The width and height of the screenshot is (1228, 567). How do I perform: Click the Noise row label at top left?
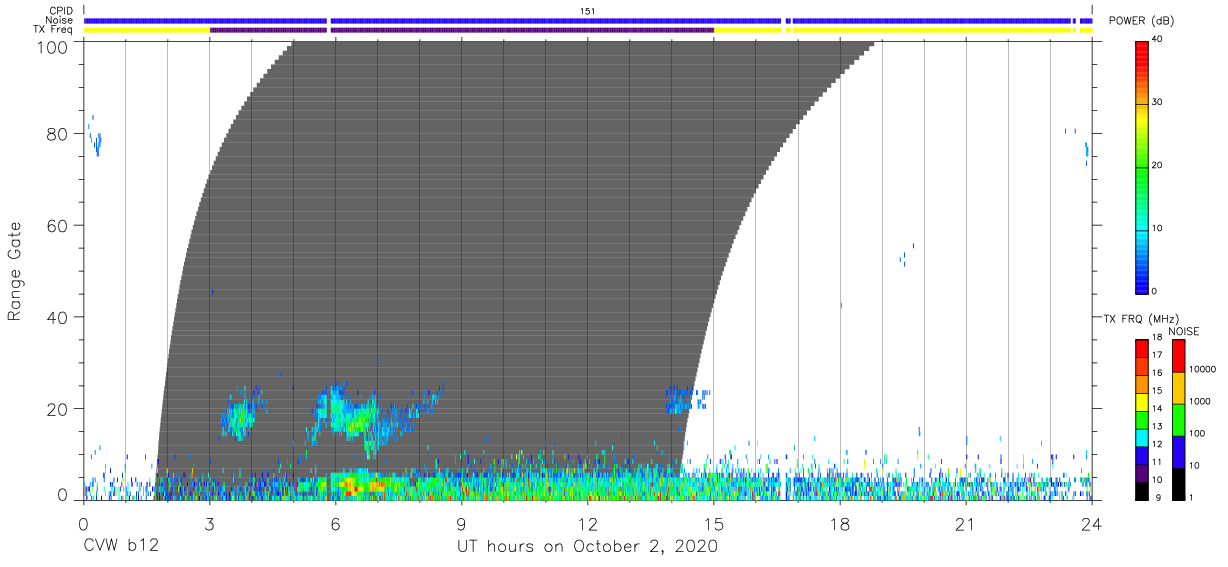click(59, 20)
